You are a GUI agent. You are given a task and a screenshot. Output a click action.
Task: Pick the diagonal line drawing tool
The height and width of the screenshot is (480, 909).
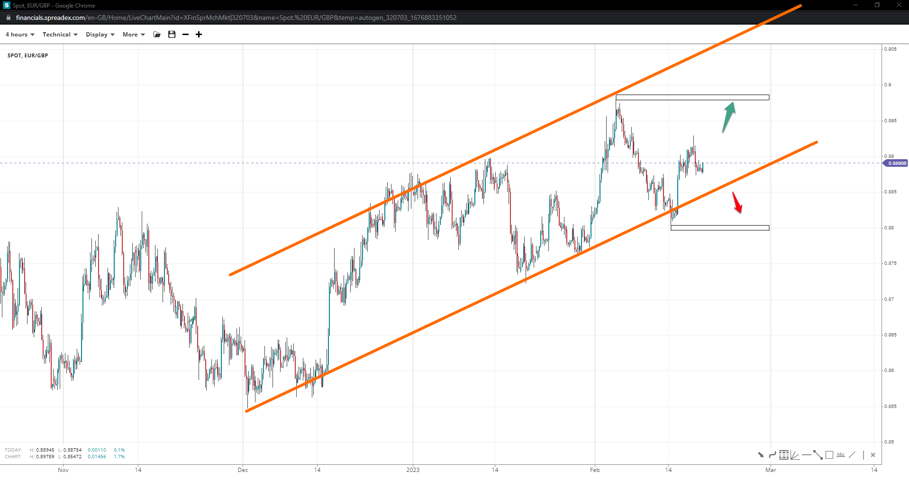pos(852,455)
